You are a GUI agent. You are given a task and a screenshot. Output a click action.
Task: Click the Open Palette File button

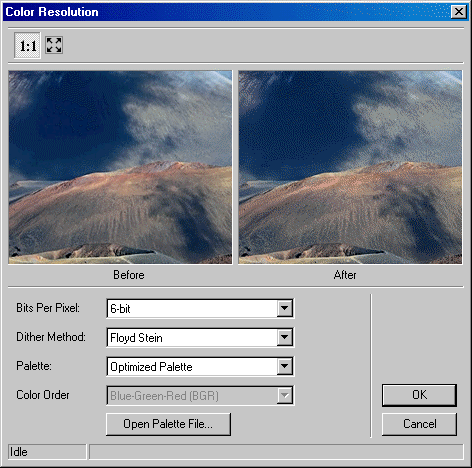coord(168,424)
